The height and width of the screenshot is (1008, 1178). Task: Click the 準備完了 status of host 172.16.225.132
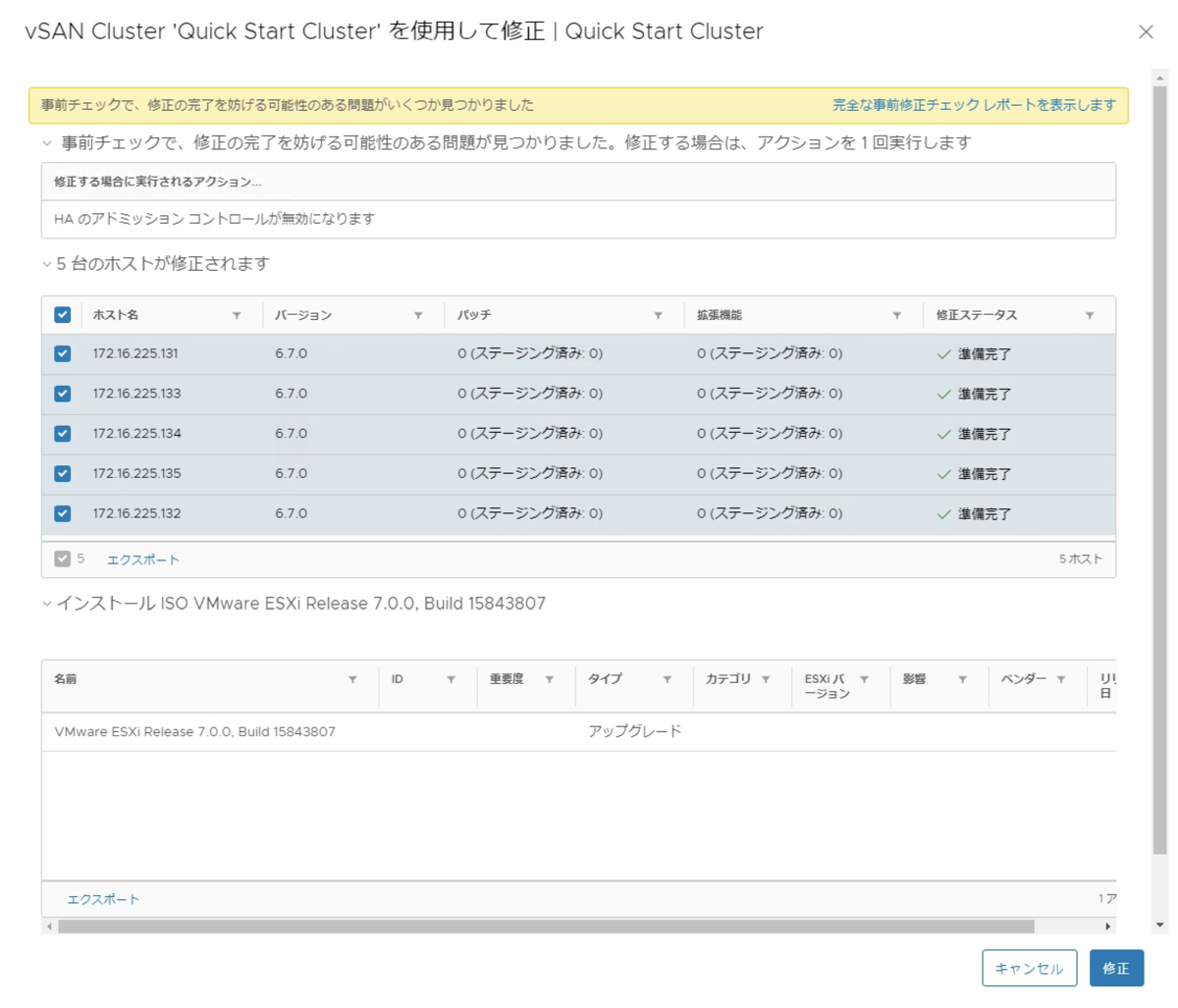point(985,514)
